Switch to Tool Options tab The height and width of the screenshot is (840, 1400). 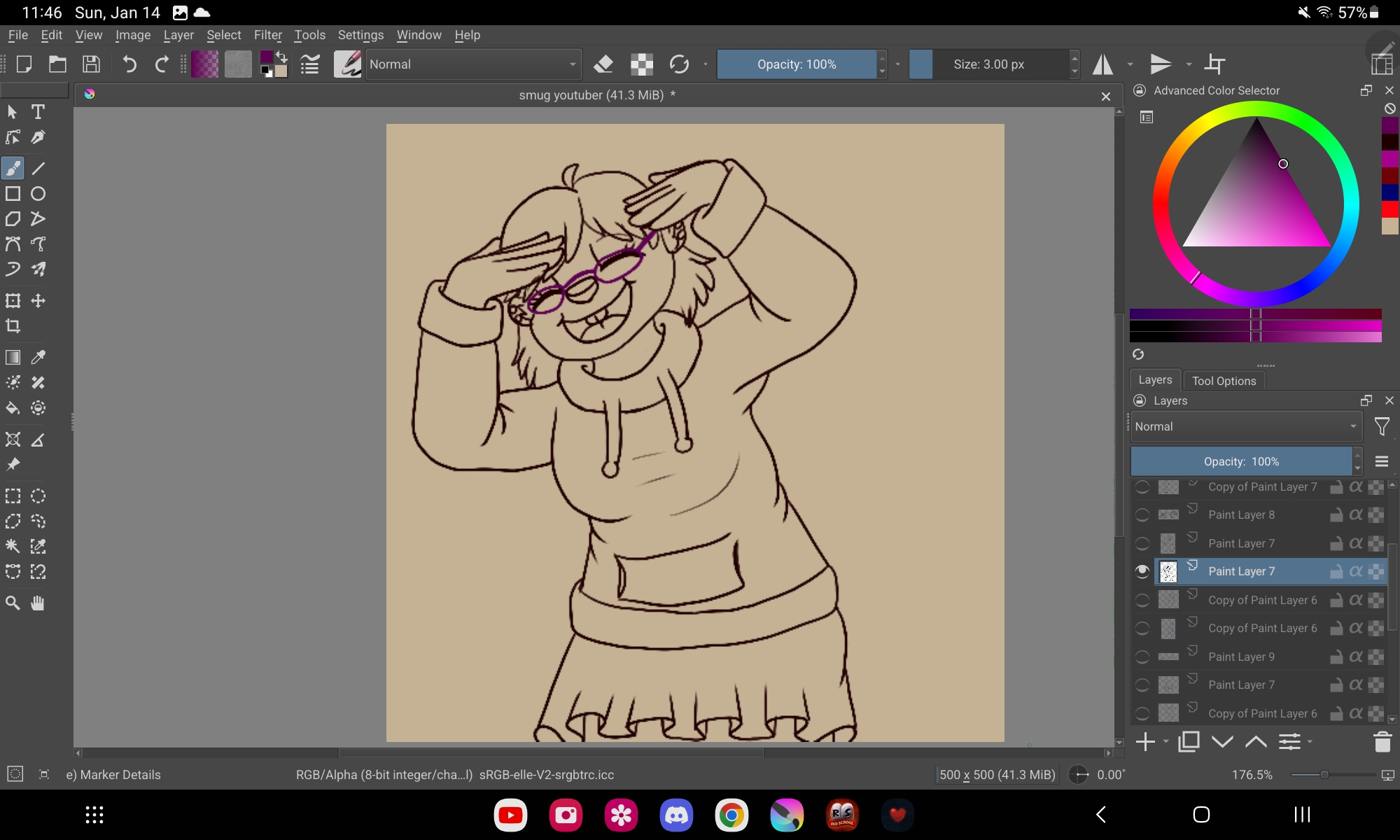click(1224, 381)
